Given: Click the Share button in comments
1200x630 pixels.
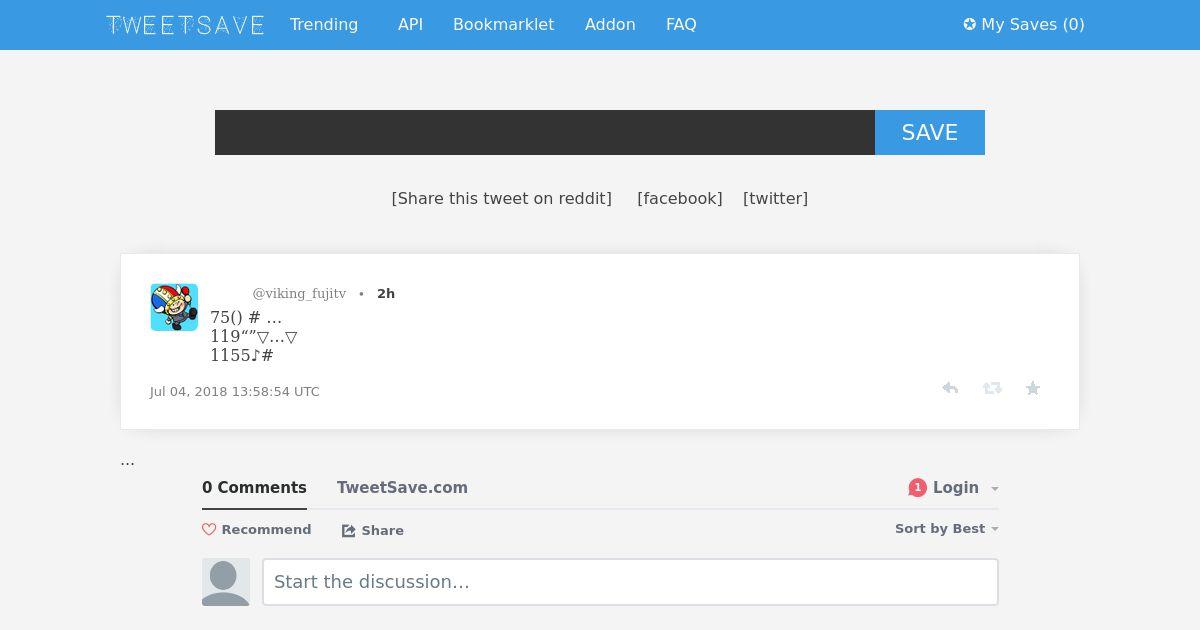Looking at the screenshot, I should tap(373, 530).
